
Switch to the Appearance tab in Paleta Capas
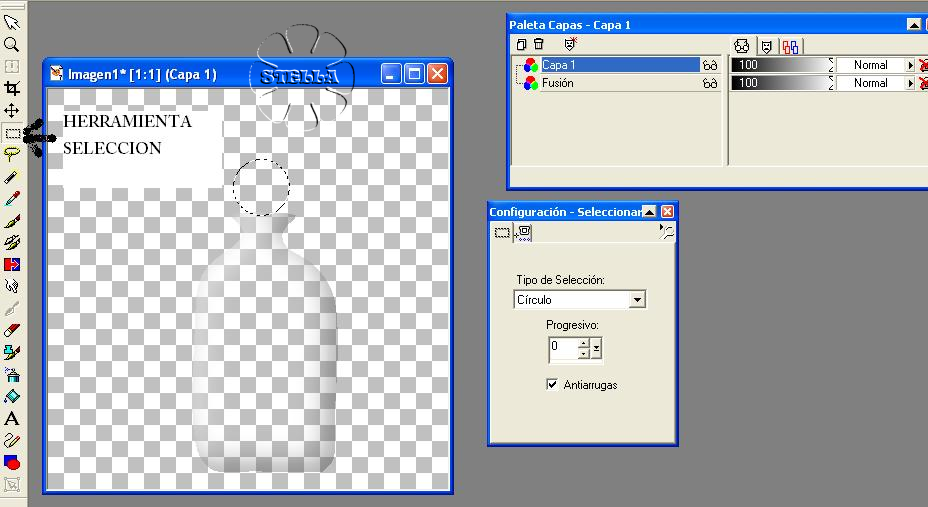pos(742,46)
